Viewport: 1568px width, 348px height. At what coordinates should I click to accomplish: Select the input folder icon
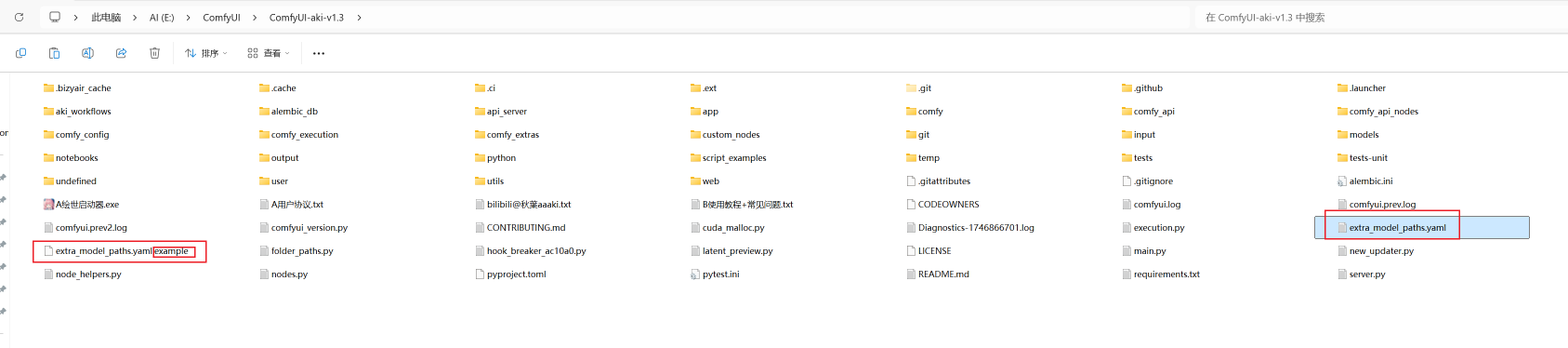pyautogui.click(x=1127, y=134)
